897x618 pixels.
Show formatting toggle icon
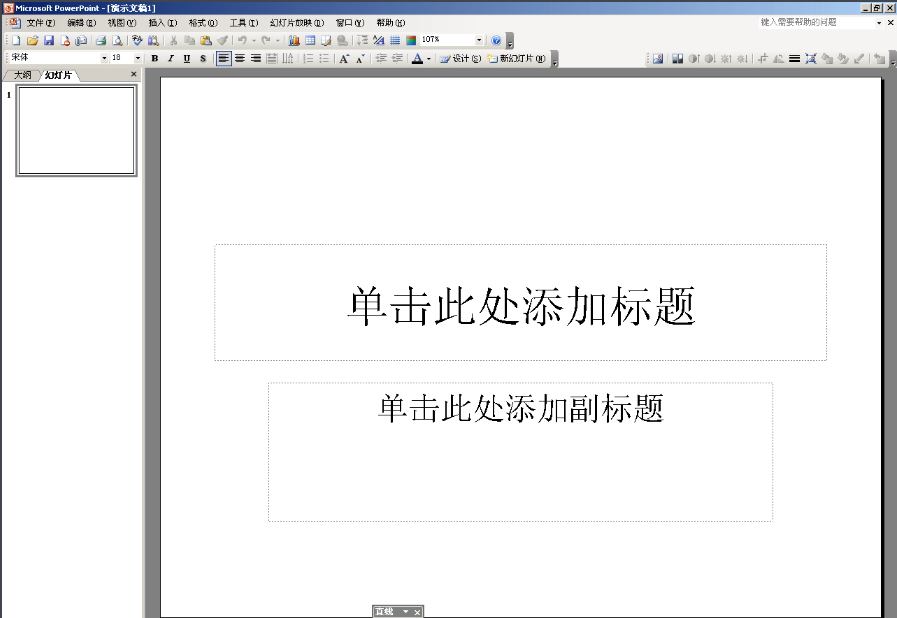pos(379,40)
